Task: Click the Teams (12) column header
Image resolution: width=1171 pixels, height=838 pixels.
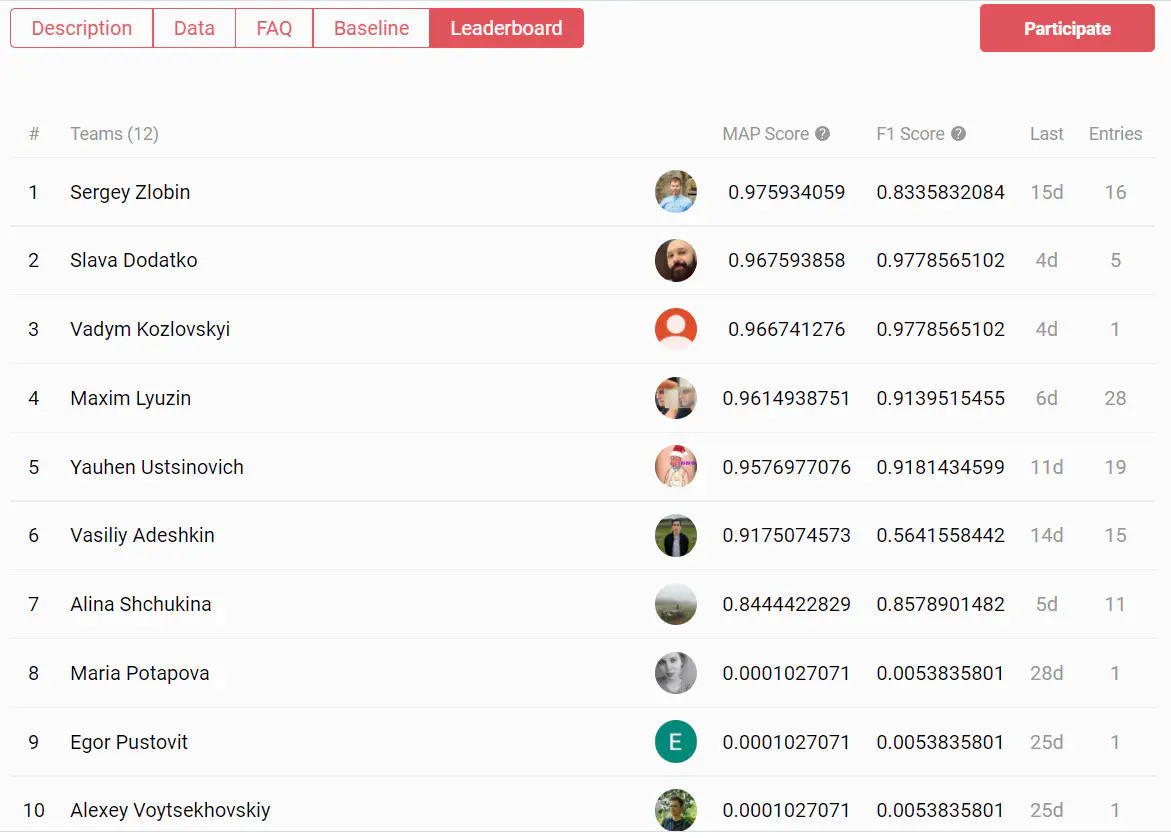Action: [114, 133]
